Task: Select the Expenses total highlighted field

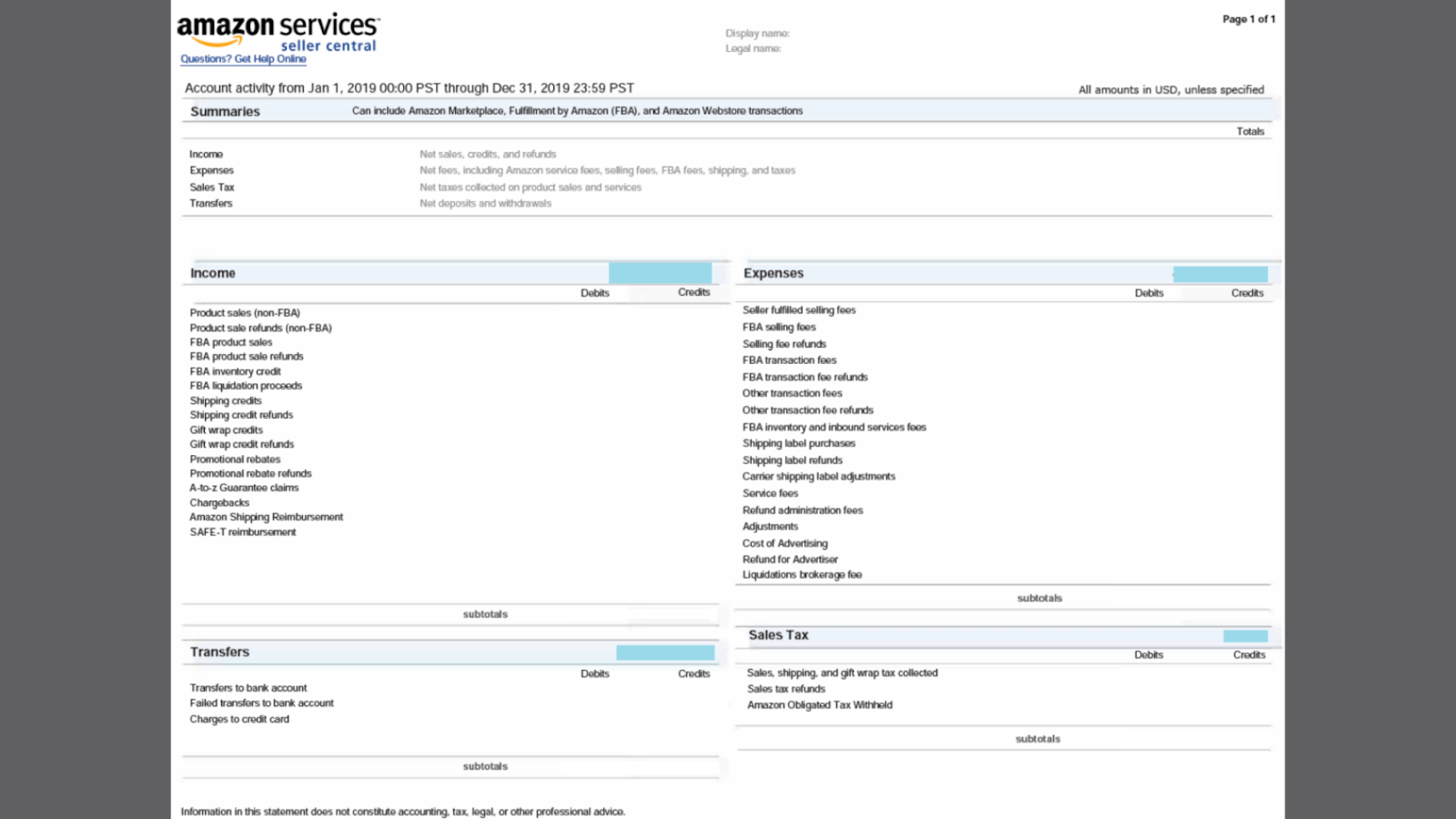Action: point(1221,273)
